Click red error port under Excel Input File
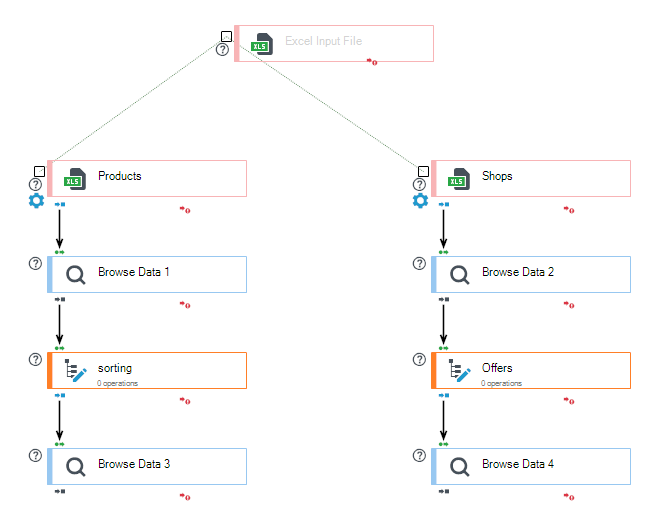 click(372, 62)
